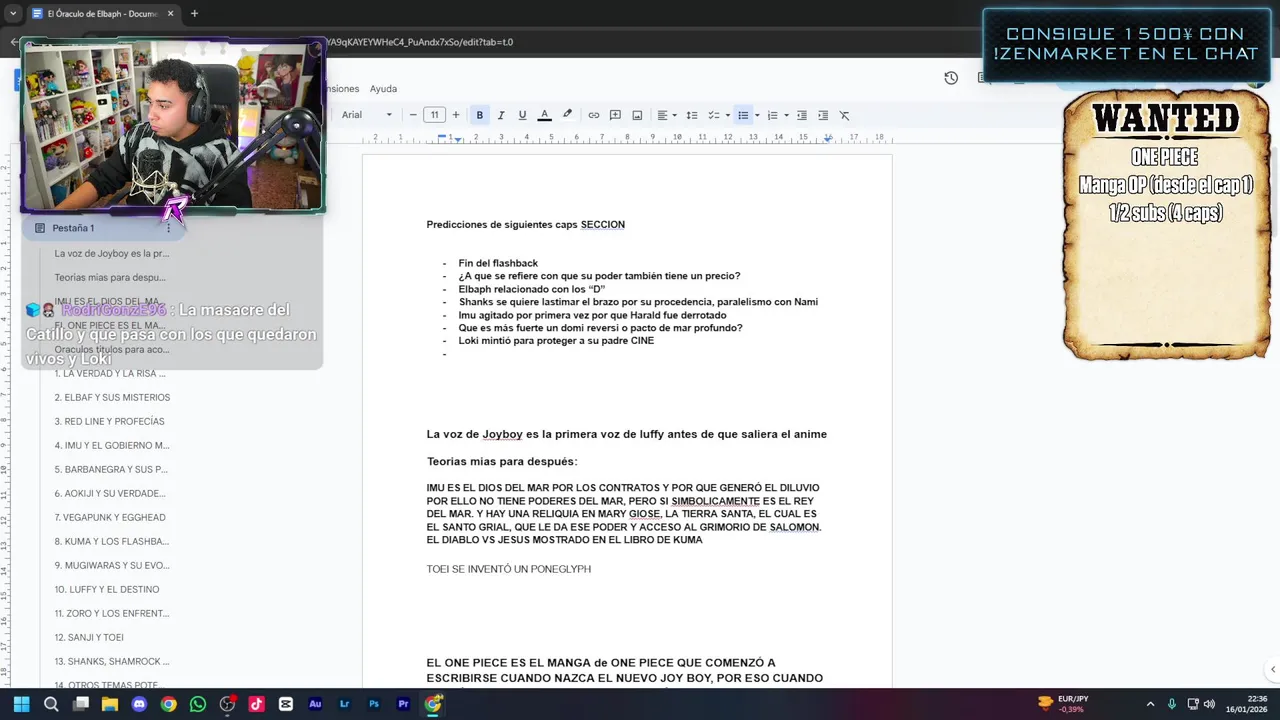Click the text TOEI SE INVENTÓ UN PONEGLYPH
Image resolution: width=1280 pixels, height=720 pixels.
(x=508, y=569)
